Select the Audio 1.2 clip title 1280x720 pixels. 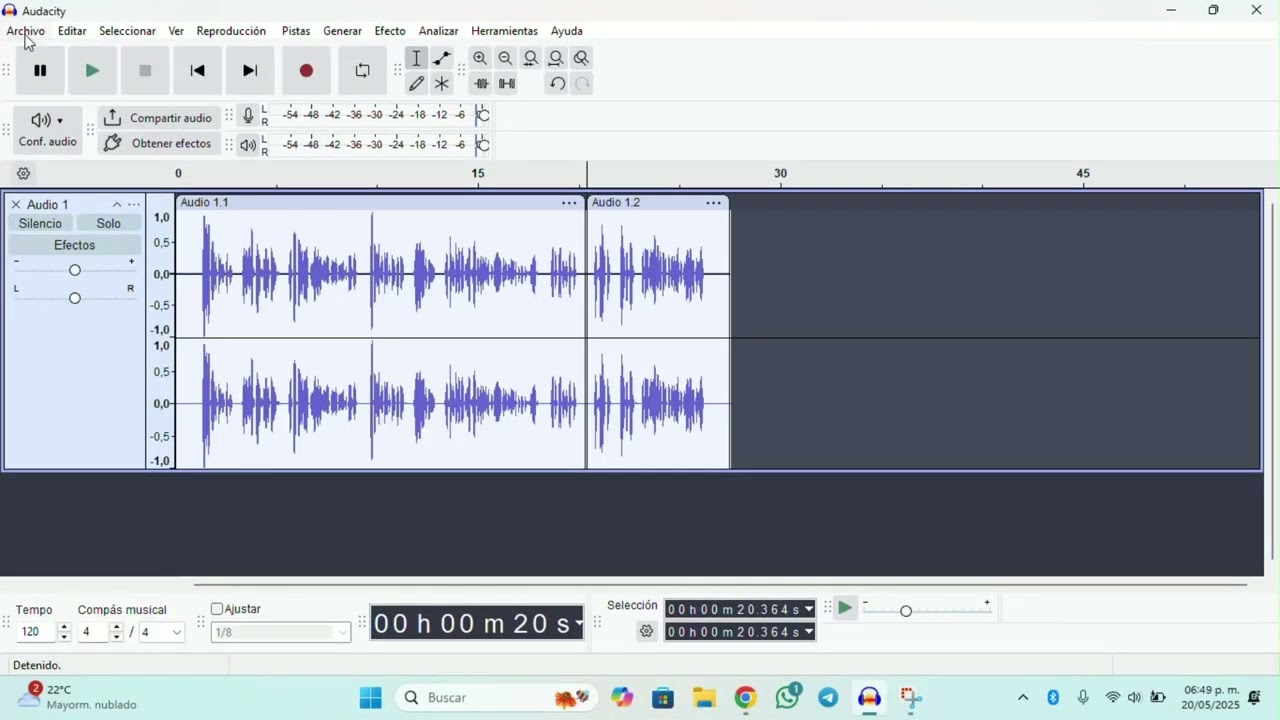point(616,203)
